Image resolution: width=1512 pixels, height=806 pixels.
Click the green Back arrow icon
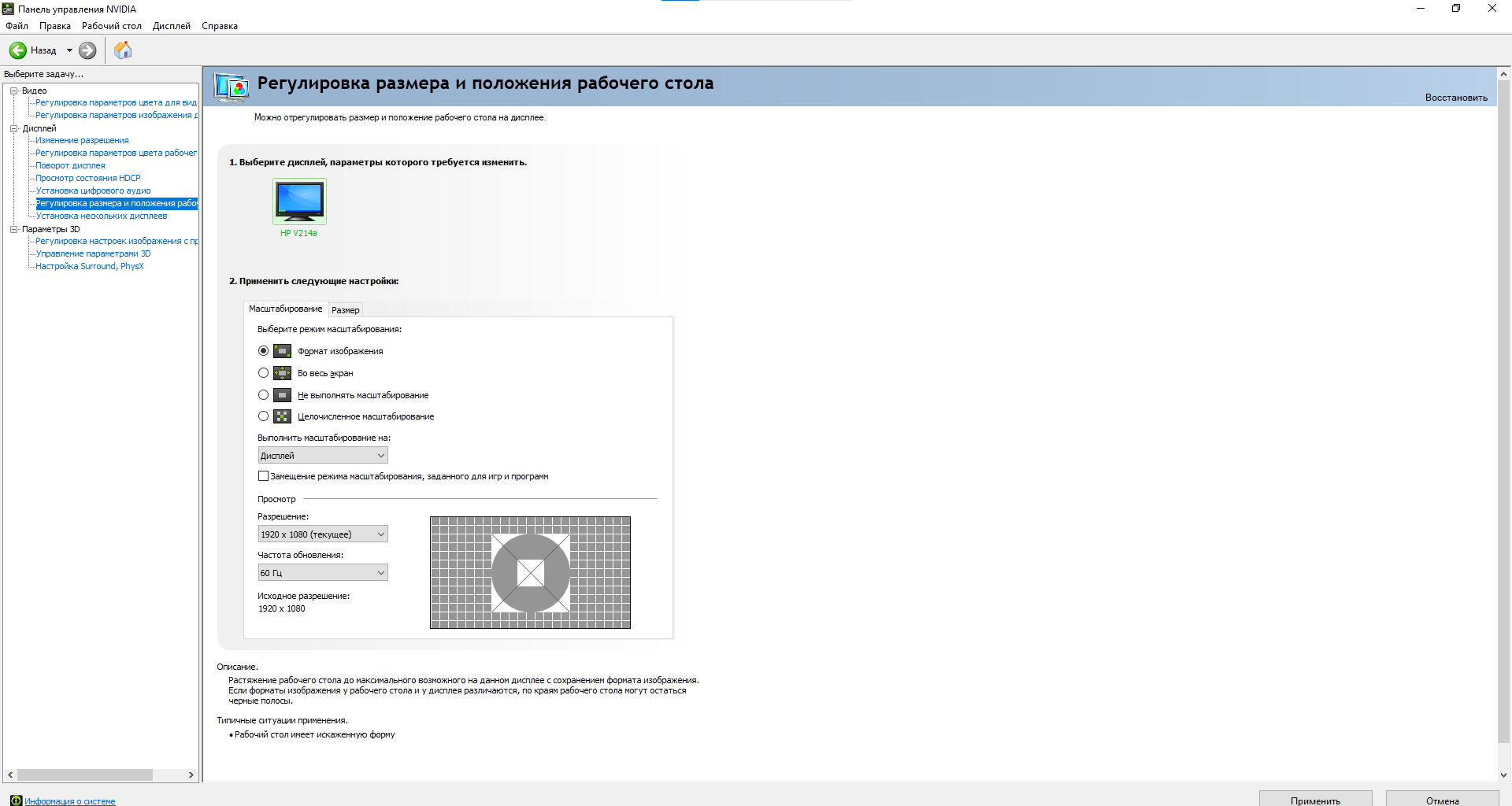18,50
